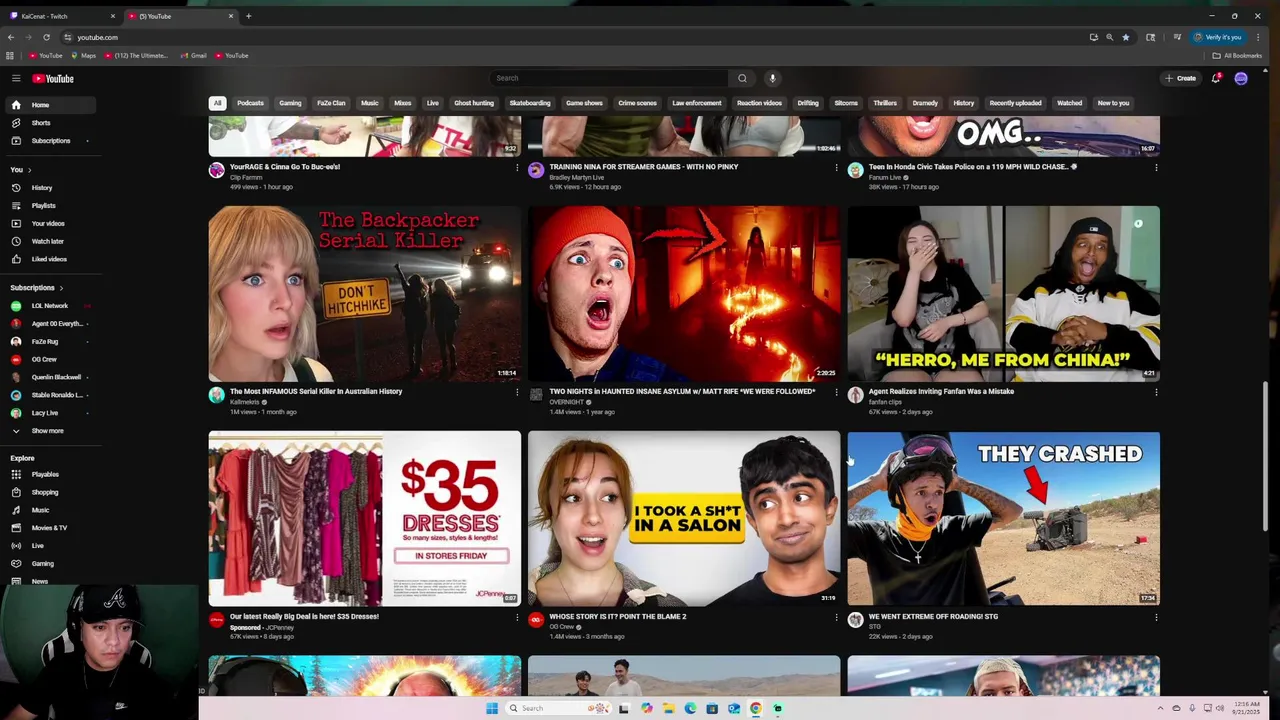Go back with the browser back arrow
Viewport: 1280px width, 720px height.
click(x=11, y=37)
